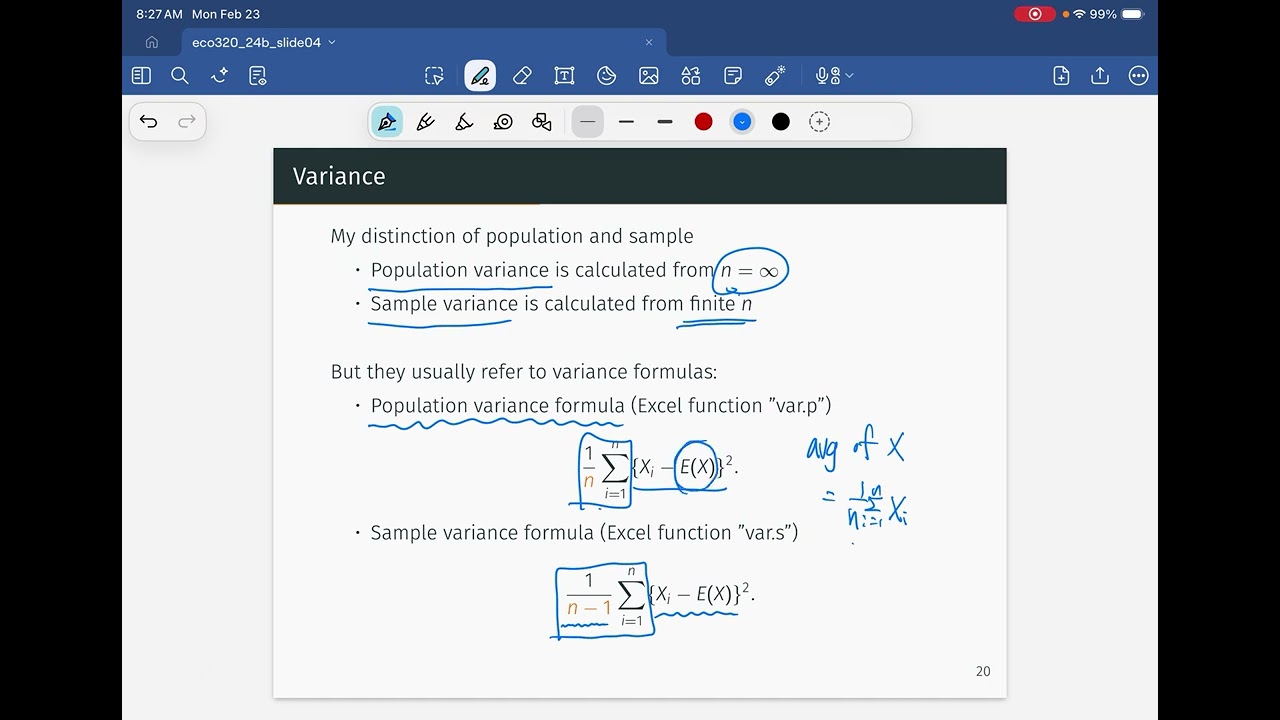Select the Lasso selection tool
1280x720 pixels.
tap(434, 76)
